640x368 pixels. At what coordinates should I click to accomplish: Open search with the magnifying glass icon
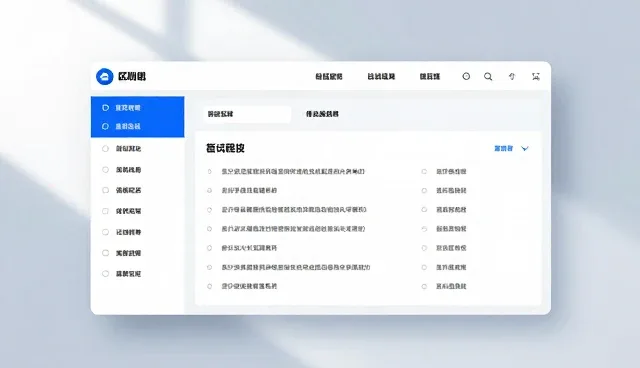pyautogui.click(x=488, y=77)
